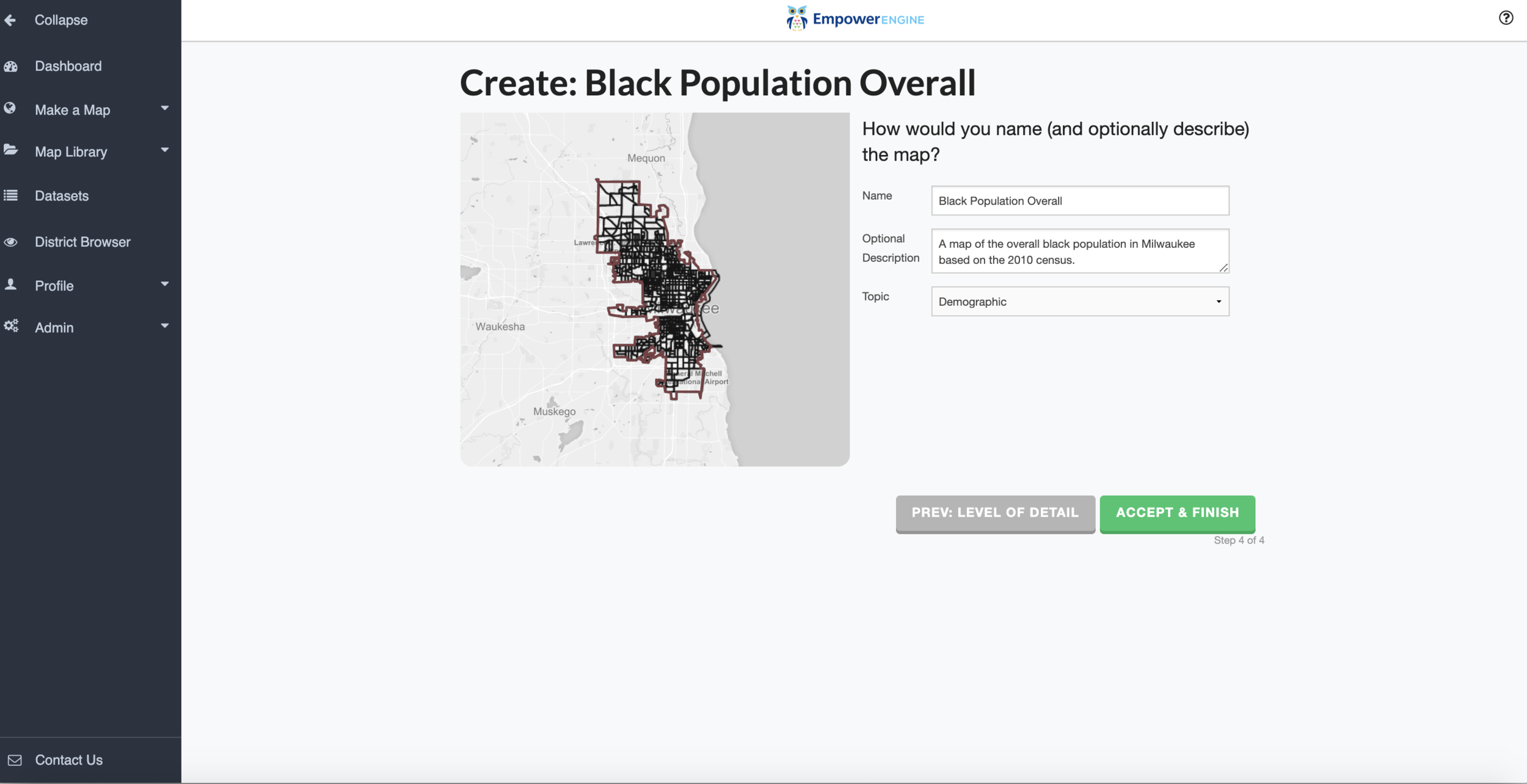The image size is (1527, 784).
Task: Click into the Name text field
Action: pos(1079,201)
